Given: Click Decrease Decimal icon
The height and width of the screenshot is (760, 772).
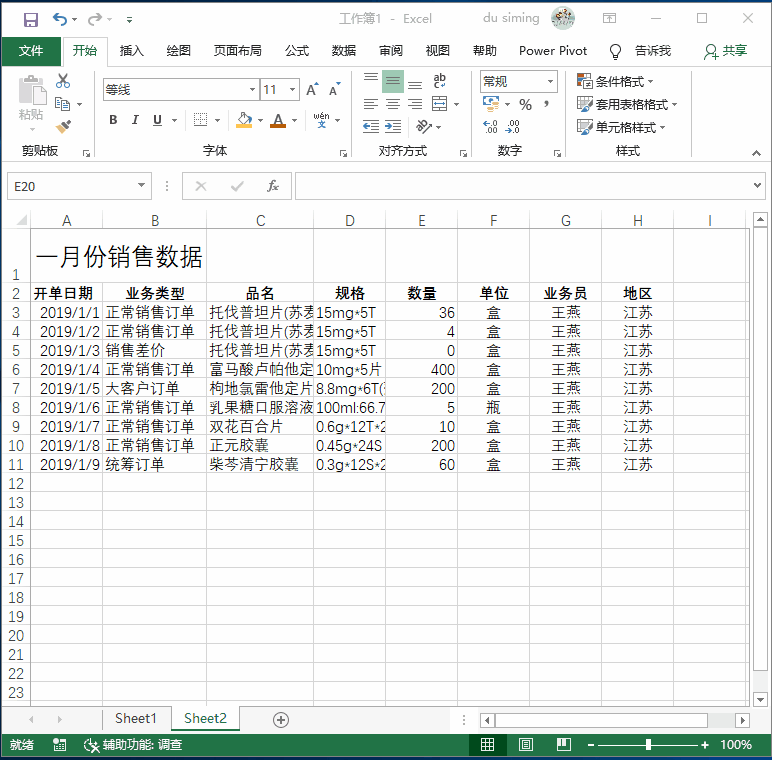Looking at the screenshot, I should (x=513, y=127).
